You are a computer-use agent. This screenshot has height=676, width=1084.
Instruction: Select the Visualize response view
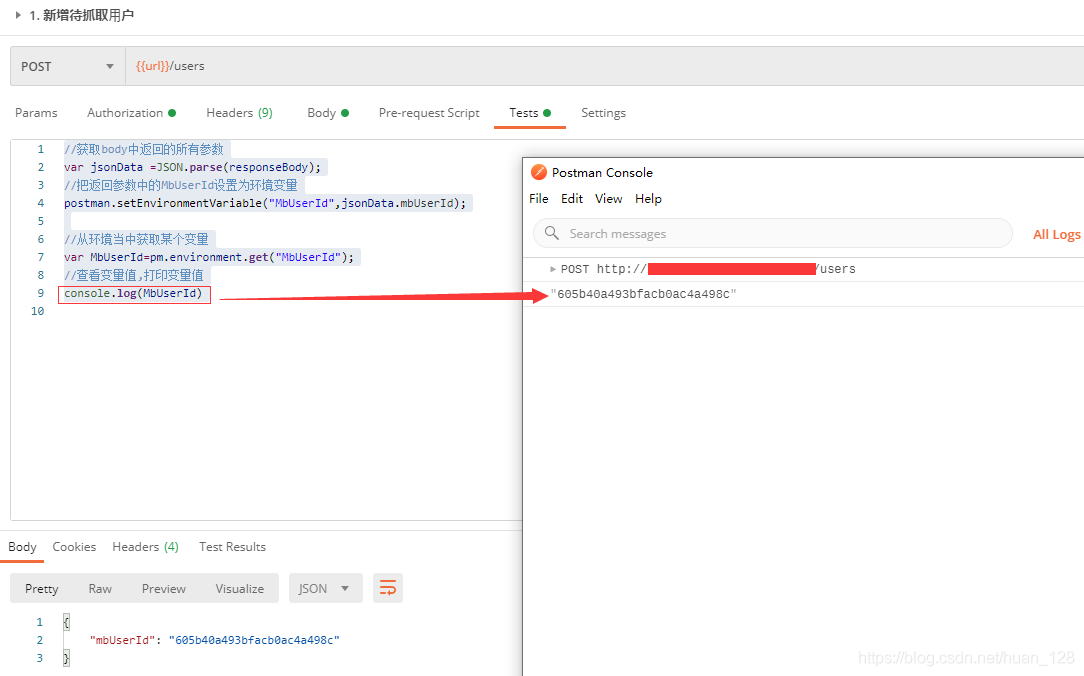click(240, 588)
